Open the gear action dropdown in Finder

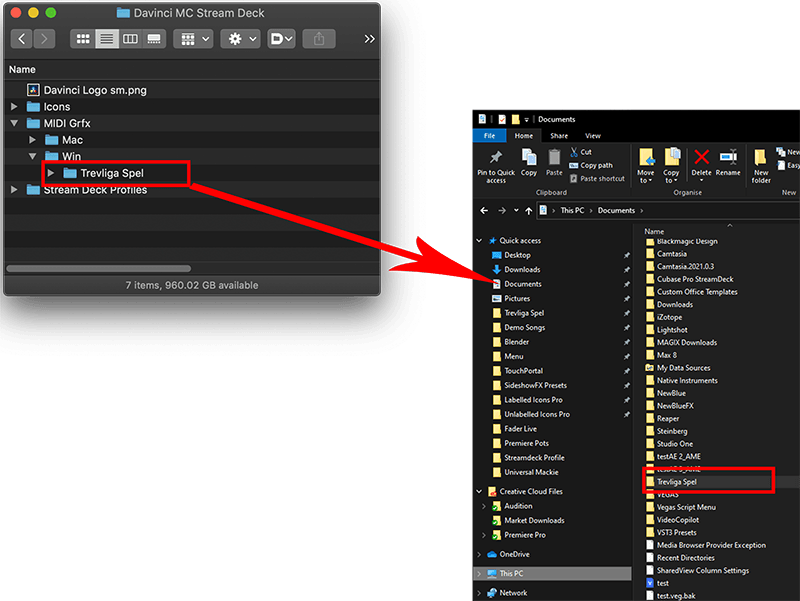point(241,39)
